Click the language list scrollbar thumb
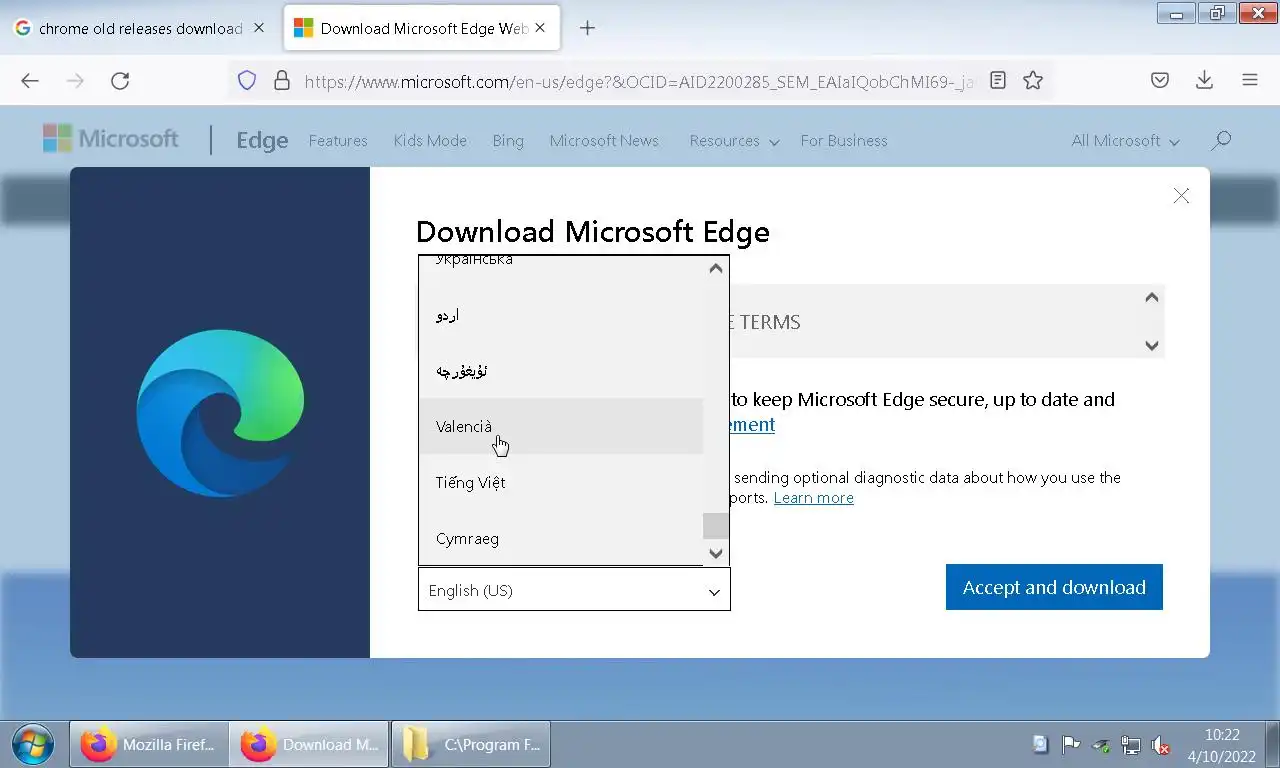Viewport: 1280px width, 768px height. [x=715, y=526]
